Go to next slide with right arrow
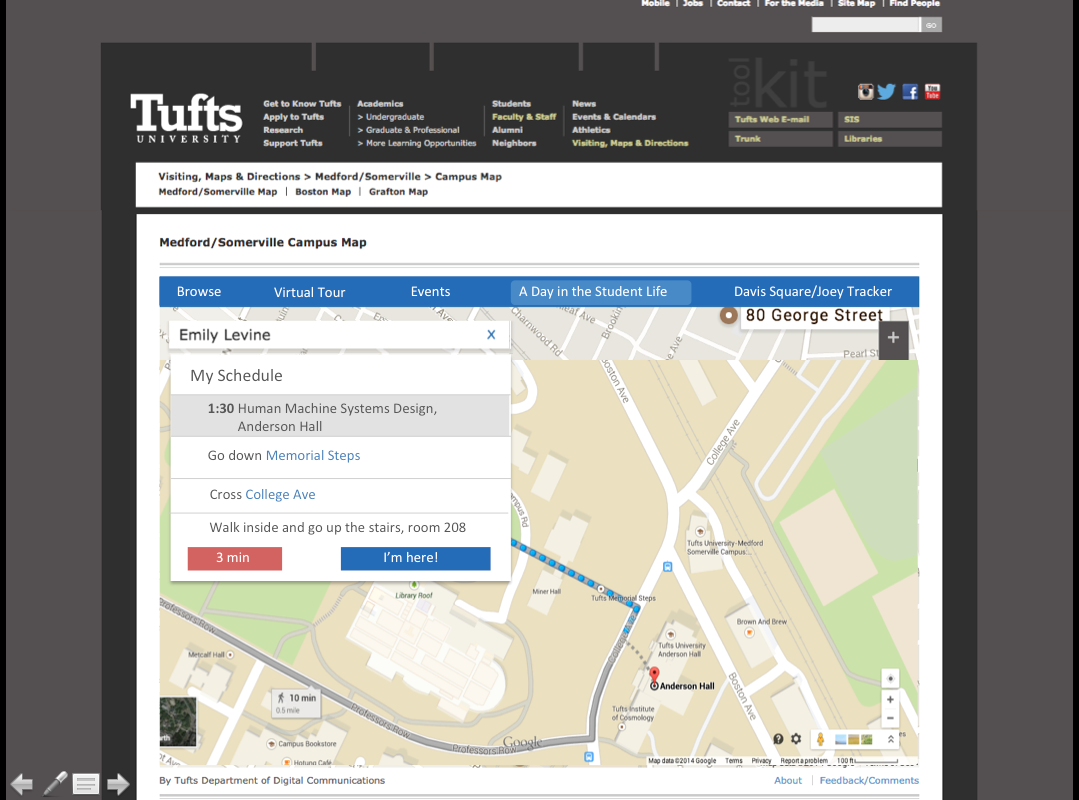The image size is (1079, 800). [x=118, y=784]
